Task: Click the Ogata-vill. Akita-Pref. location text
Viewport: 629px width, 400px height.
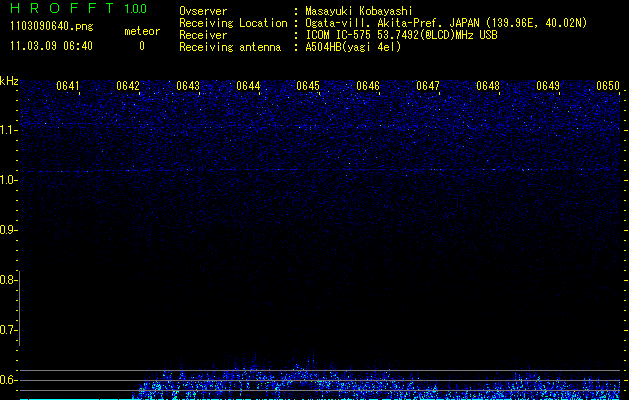Action: (x=446, y=23)
